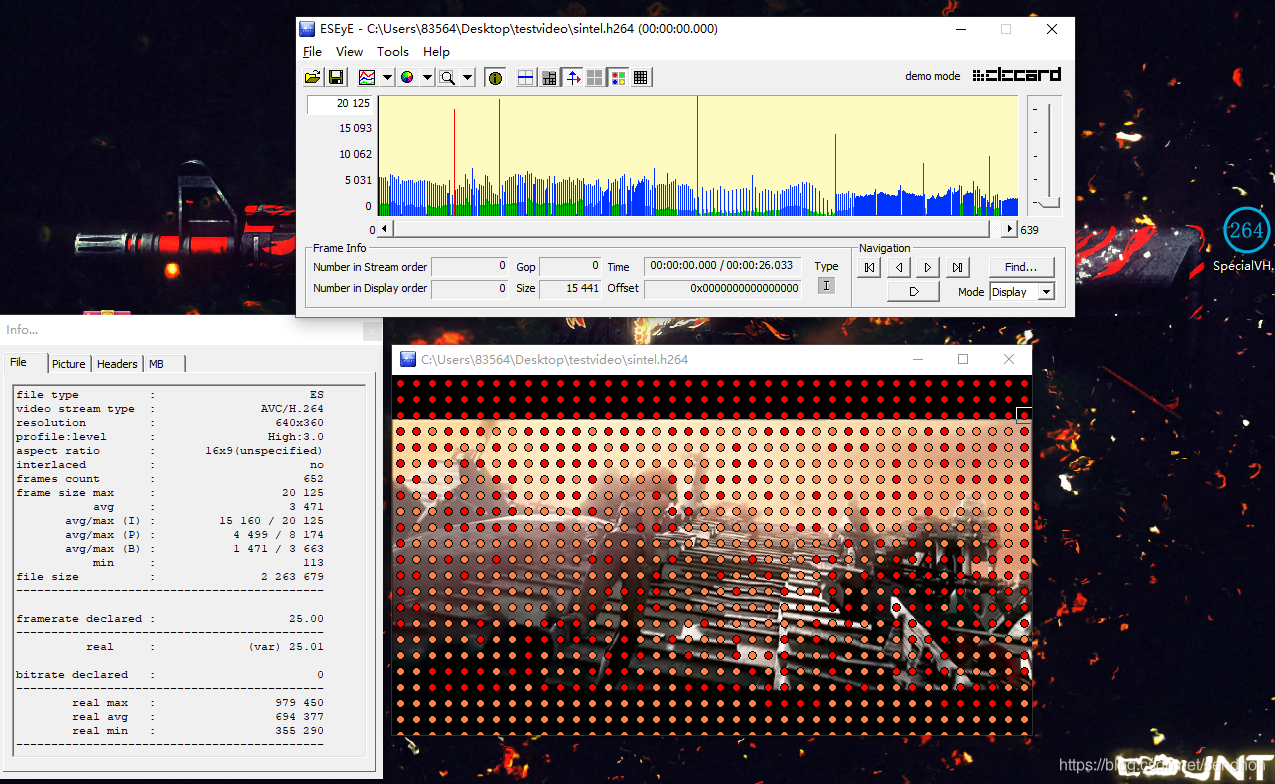Toggle the macroblock partition icon

549,77
